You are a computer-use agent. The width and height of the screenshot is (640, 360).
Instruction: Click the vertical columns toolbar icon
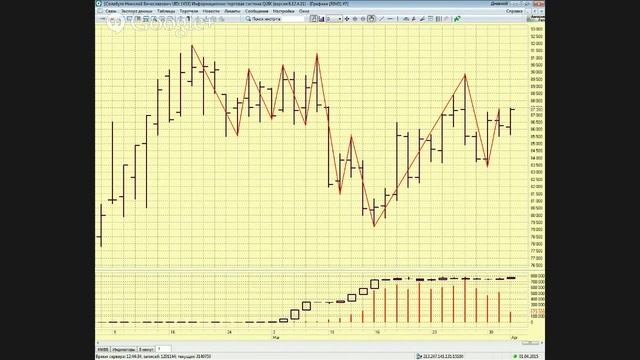(x=438, y=19)
